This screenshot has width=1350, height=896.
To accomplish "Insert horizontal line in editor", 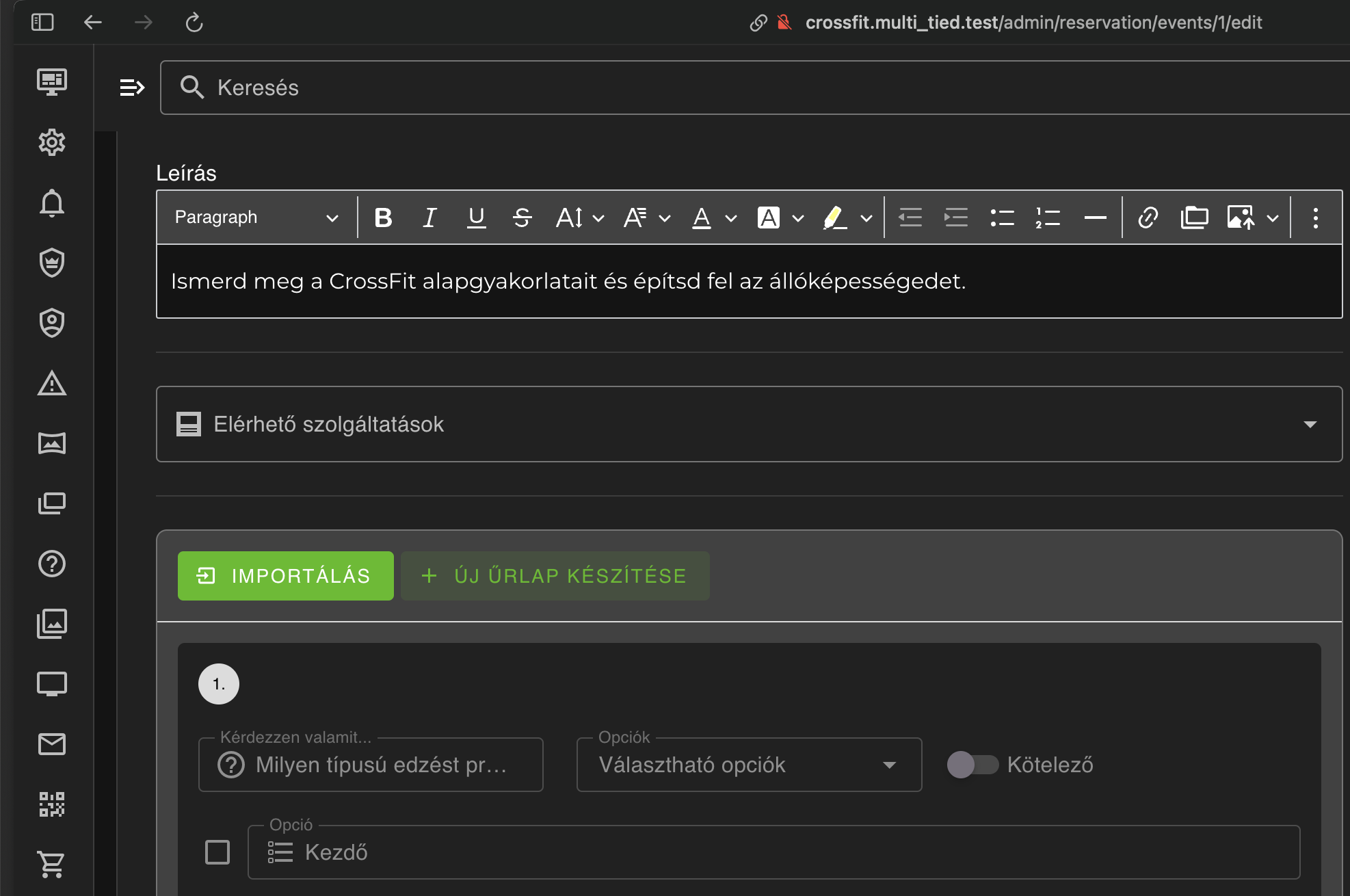I will (1095, 218).
